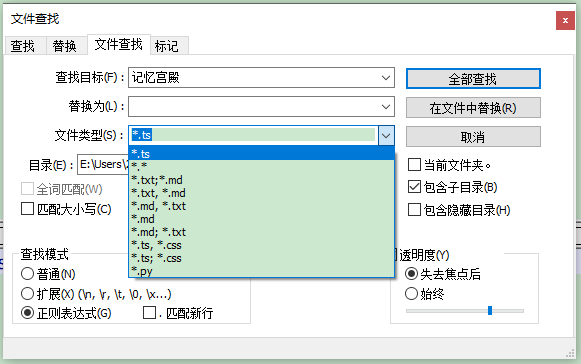
Task: Click the 目录 path field
Action: (x=103, y=165)
